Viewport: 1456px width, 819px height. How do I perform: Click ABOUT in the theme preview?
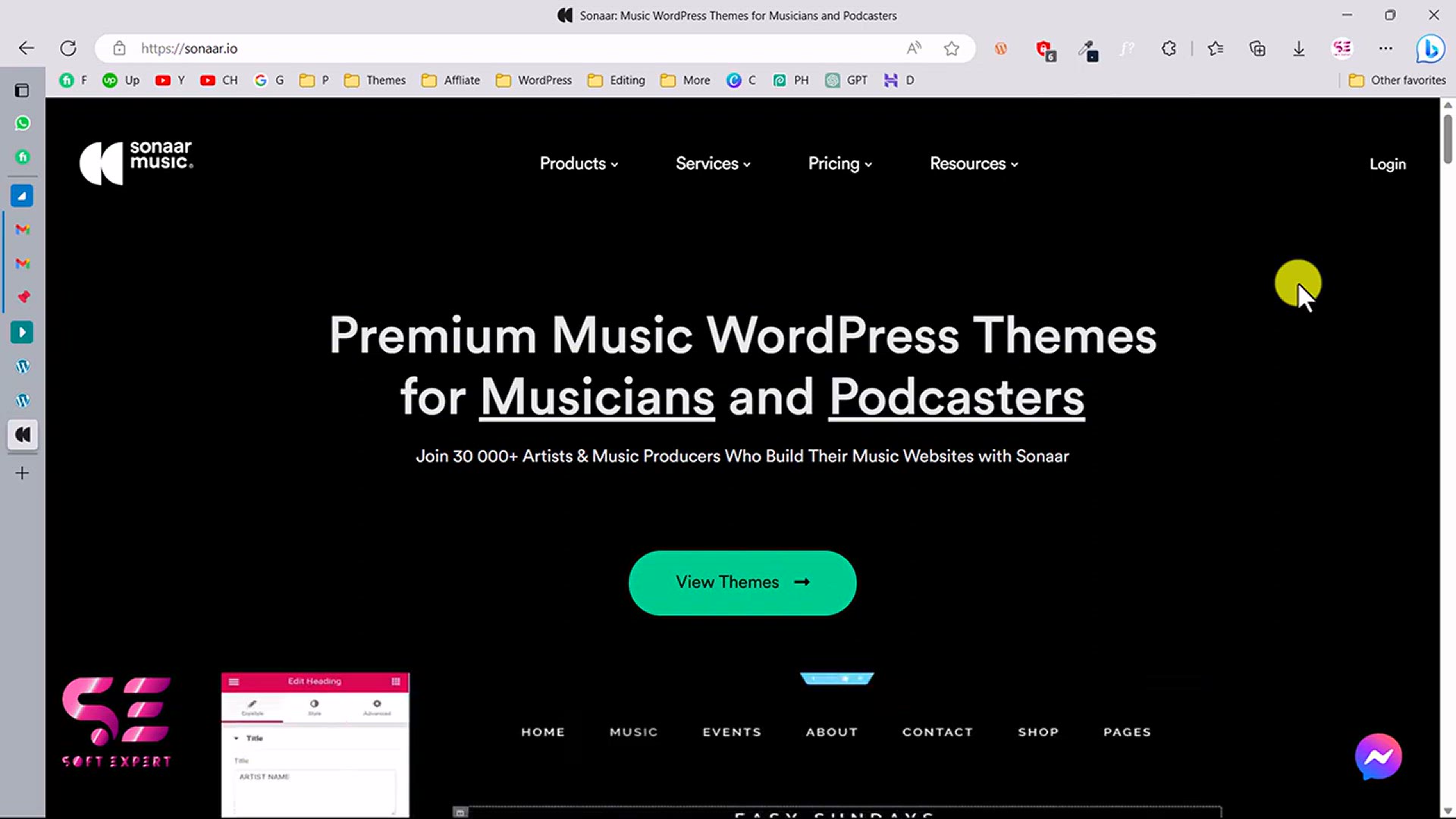(832, 732)
